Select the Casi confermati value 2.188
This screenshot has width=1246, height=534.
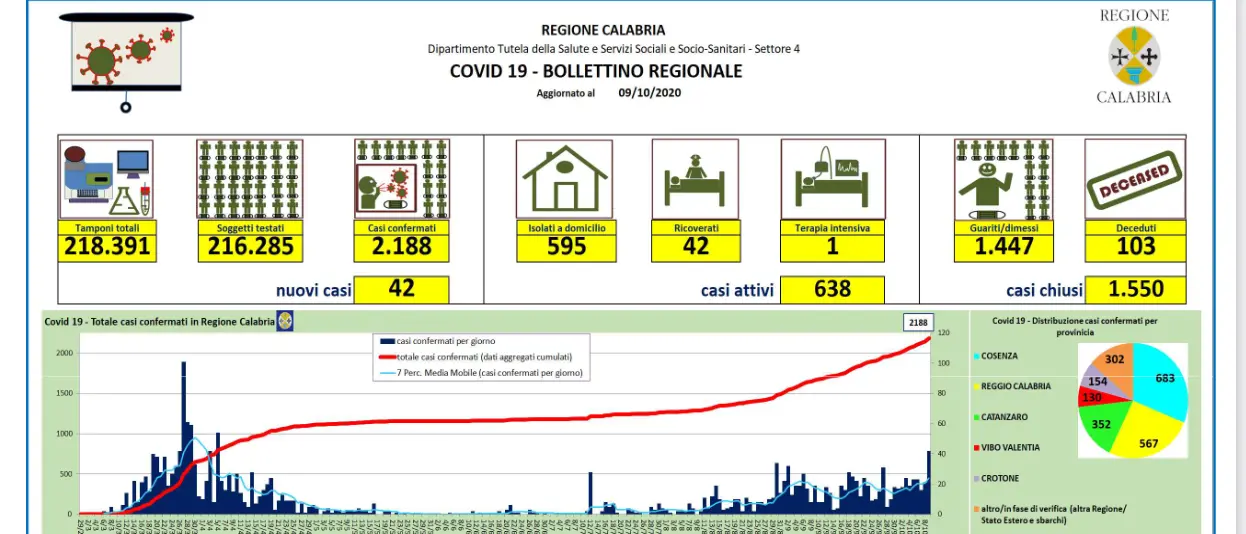coord(402,247)
